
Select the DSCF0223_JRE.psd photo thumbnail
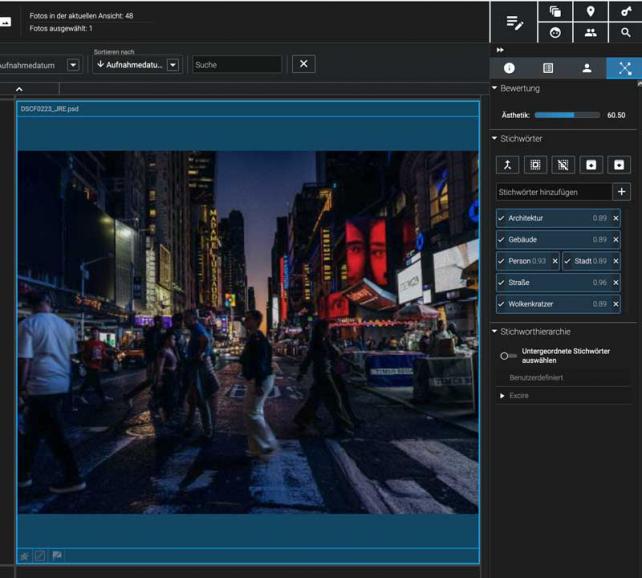[x=248, y=332]
